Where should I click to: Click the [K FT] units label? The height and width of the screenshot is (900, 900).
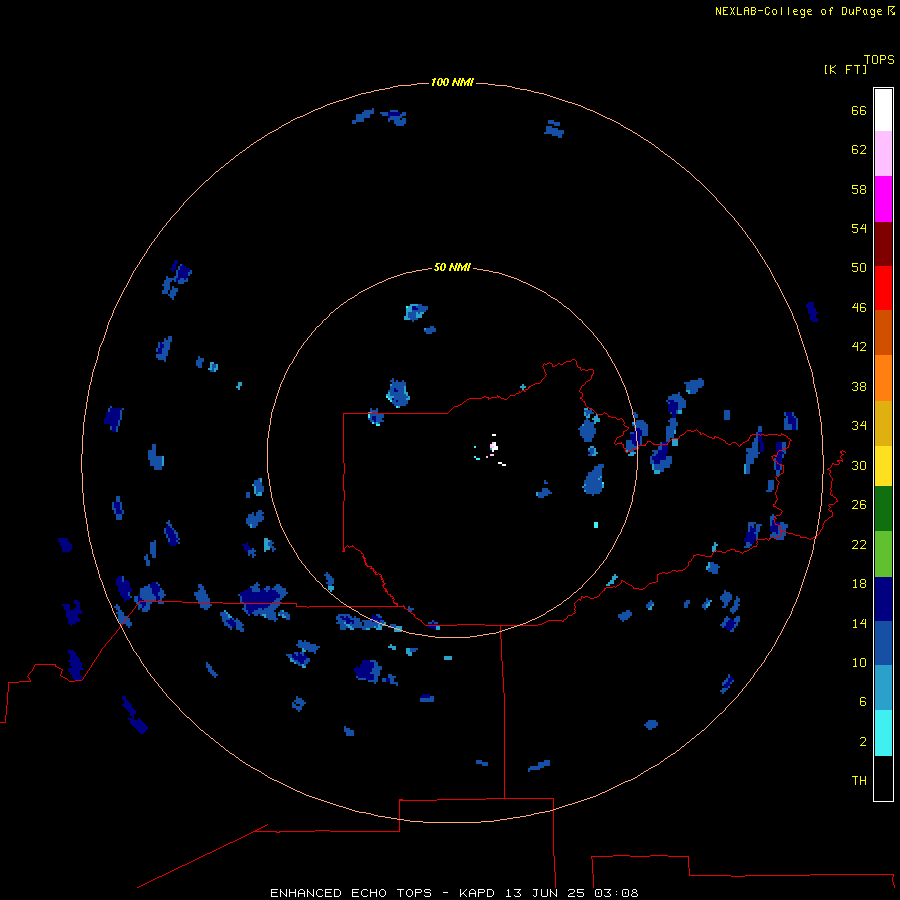[845, 69]
